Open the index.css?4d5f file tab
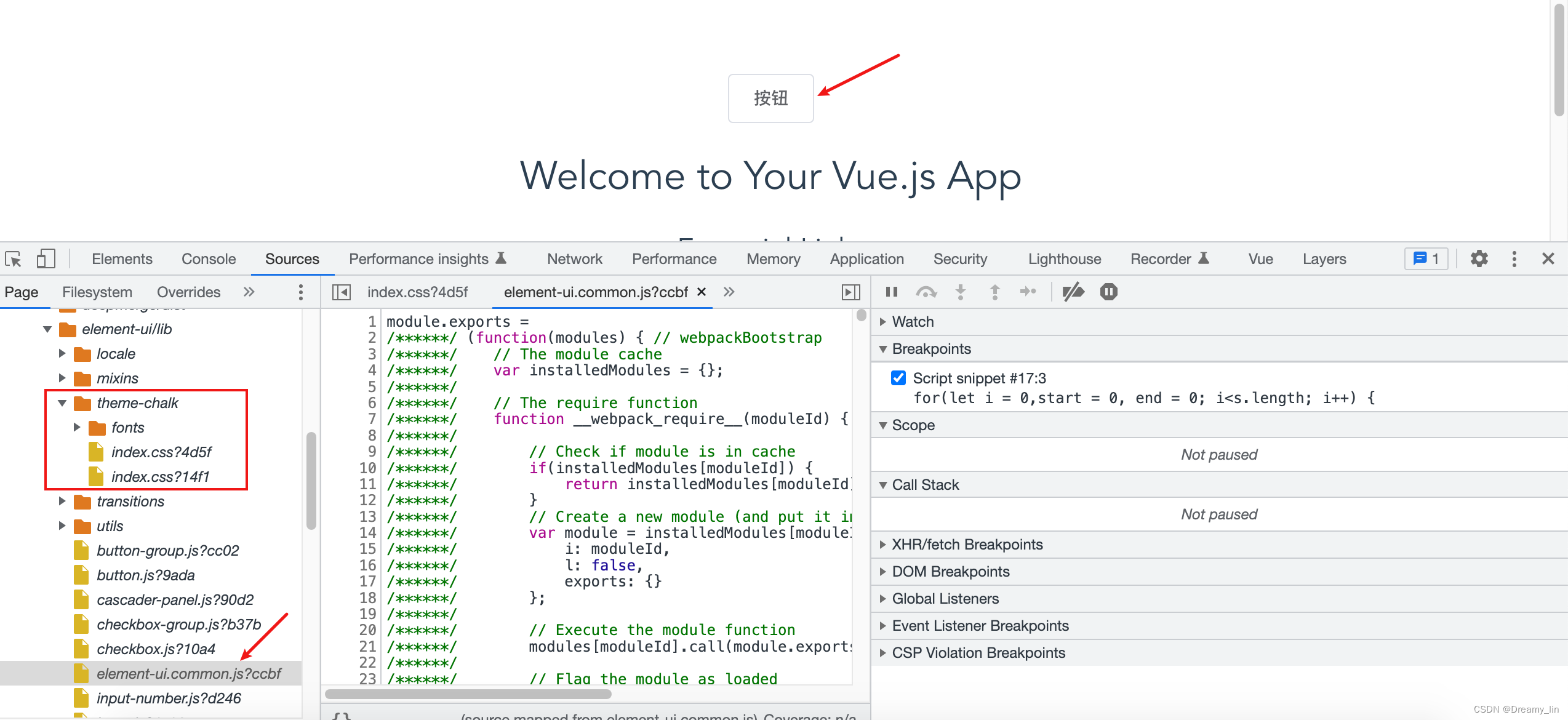Viewport: 1568px width, 720px height. [417, 292]
